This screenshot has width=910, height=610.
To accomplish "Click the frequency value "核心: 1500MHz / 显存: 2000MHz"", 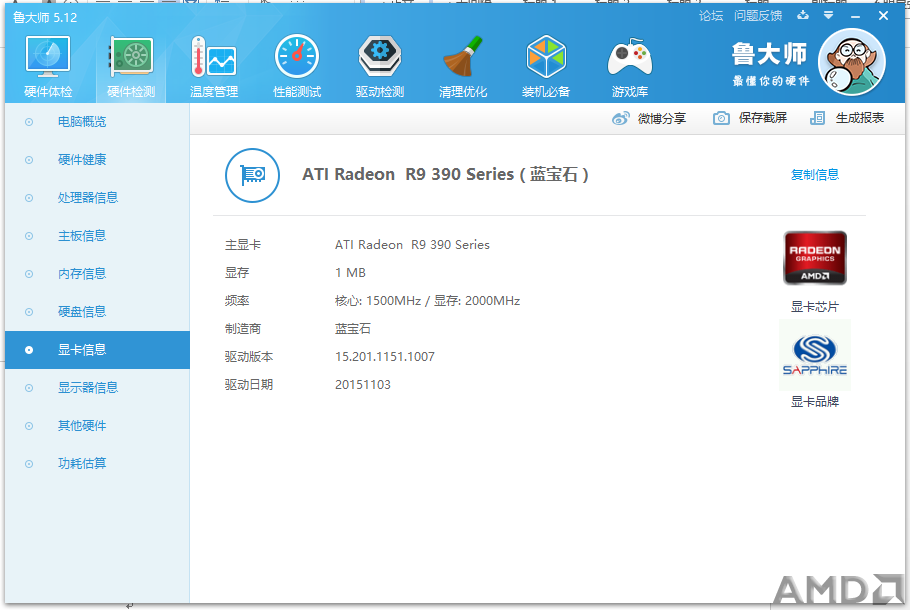I will 427,301.
